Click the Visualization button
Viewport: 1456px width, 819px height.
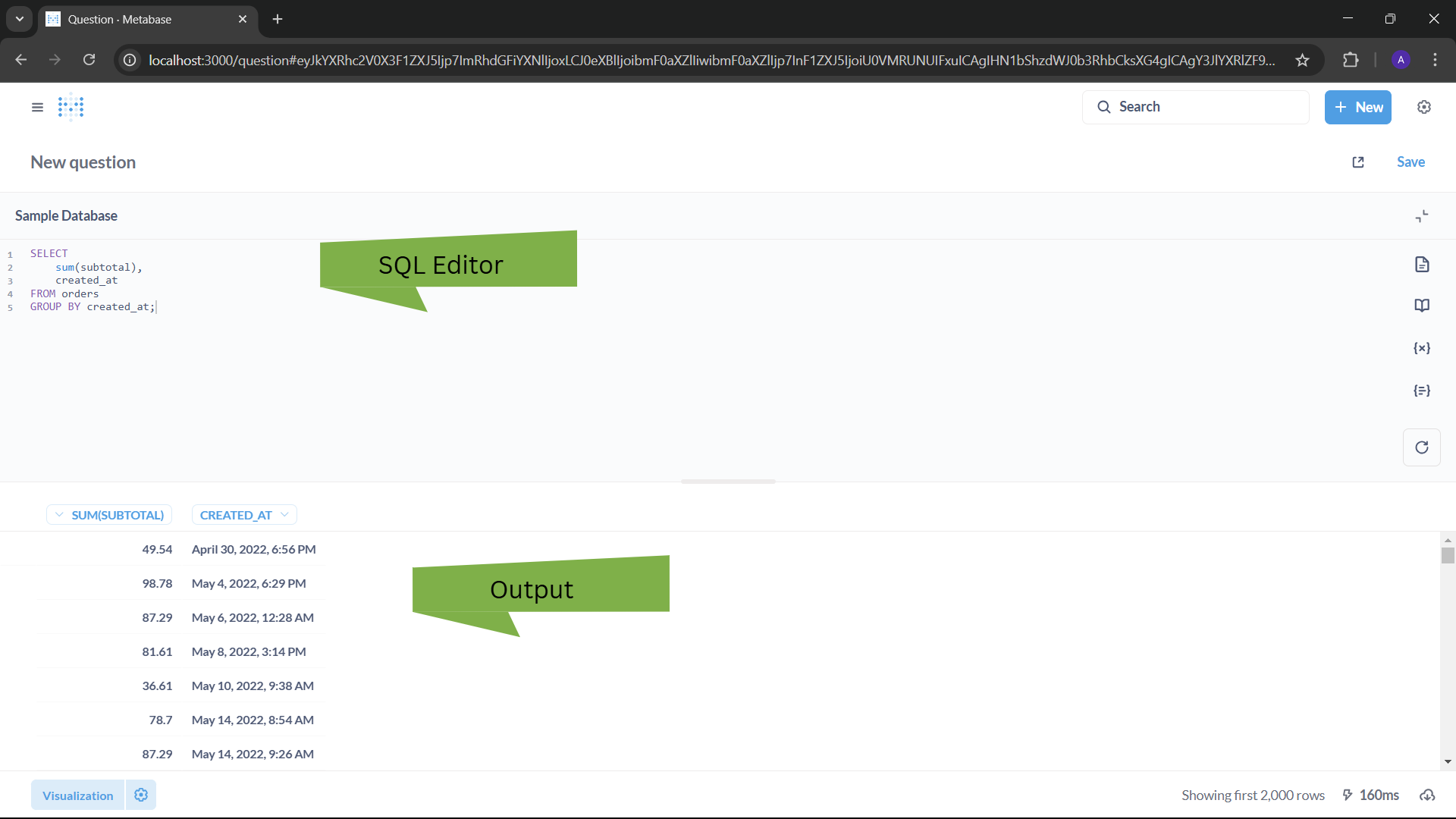pyautogui.click(x=77, y=795)
